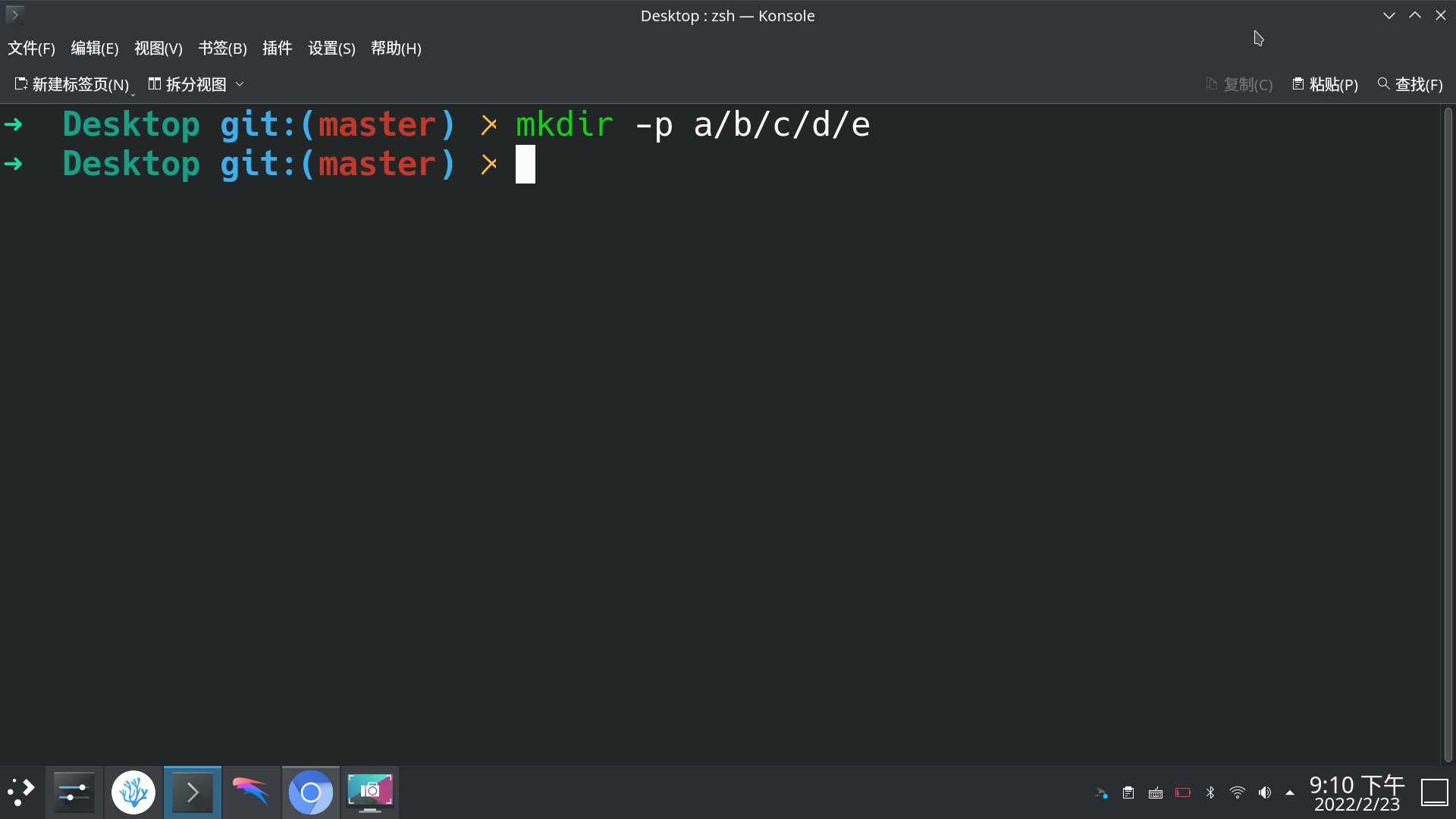The height and width of the screenshot is (819, 1456).
Task: Click the 'mkdir' command text
Action: click(x=564, y=124)
